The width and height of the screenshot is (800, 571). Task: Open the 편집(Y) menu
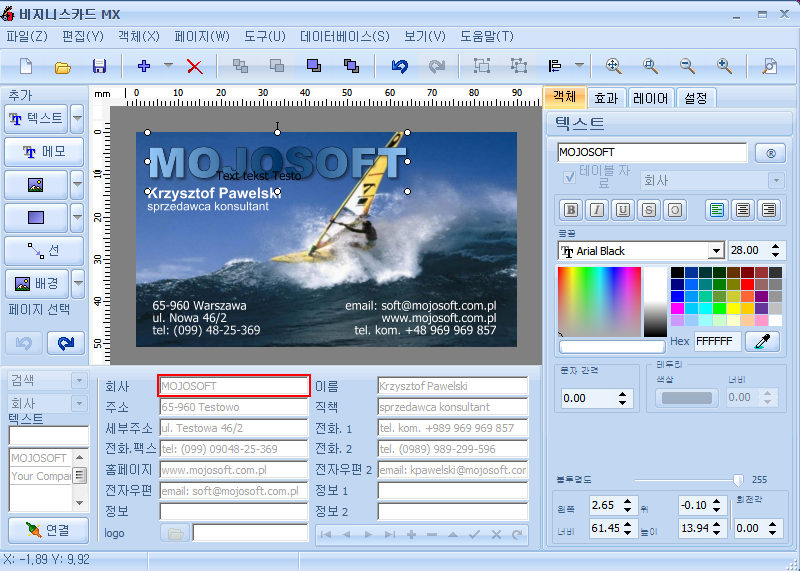tap(83, 37)
